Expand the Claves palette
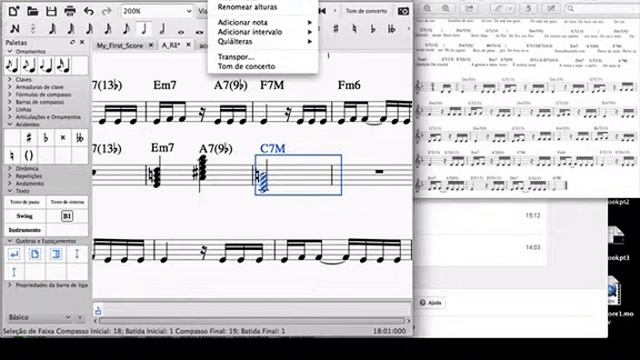Screen dimensions: 640x360 point(10,80)
